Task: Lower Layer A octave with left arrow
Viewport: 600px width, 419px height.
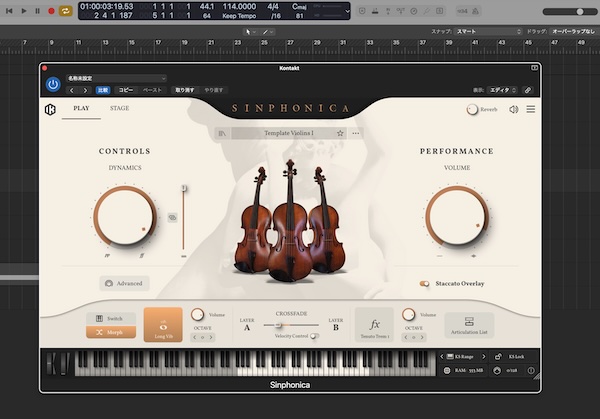Action: tap(194, 337)
